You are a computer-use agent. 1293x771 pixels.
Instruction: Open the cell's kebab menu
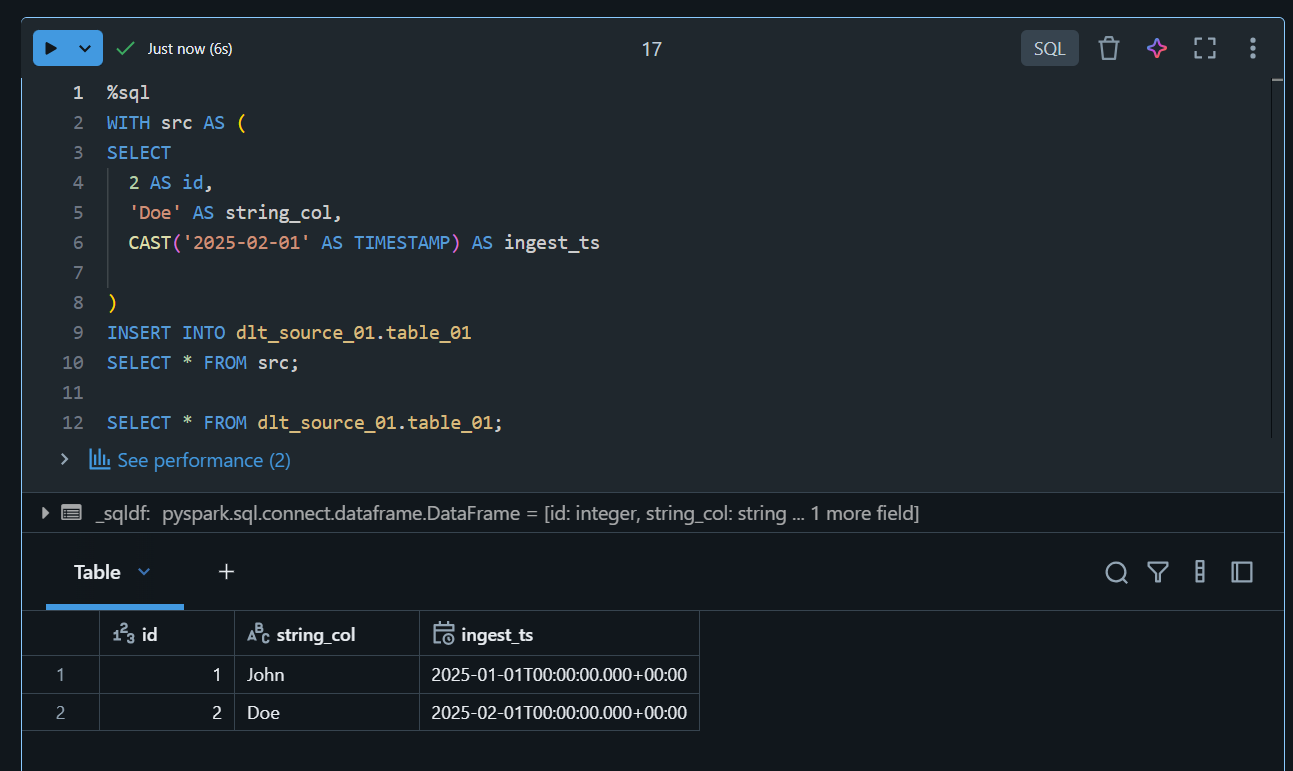coord(1252,47)
